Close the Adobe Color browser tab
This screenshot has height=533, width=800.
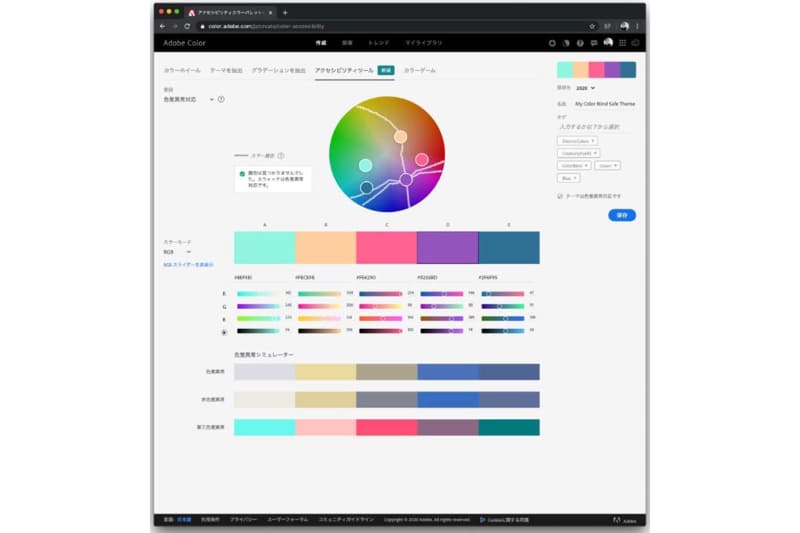270,12
